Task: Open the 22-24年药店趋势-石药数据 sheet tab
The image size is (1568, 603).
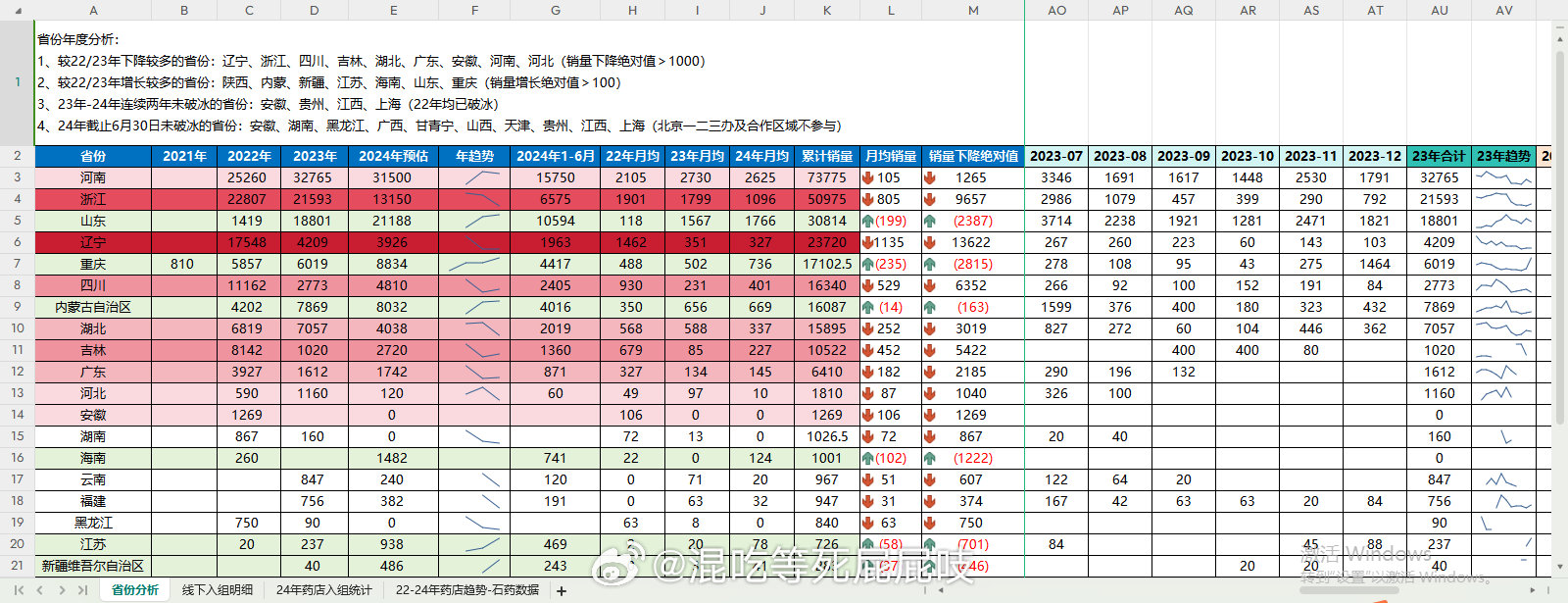Action: [x=467, y=590]
